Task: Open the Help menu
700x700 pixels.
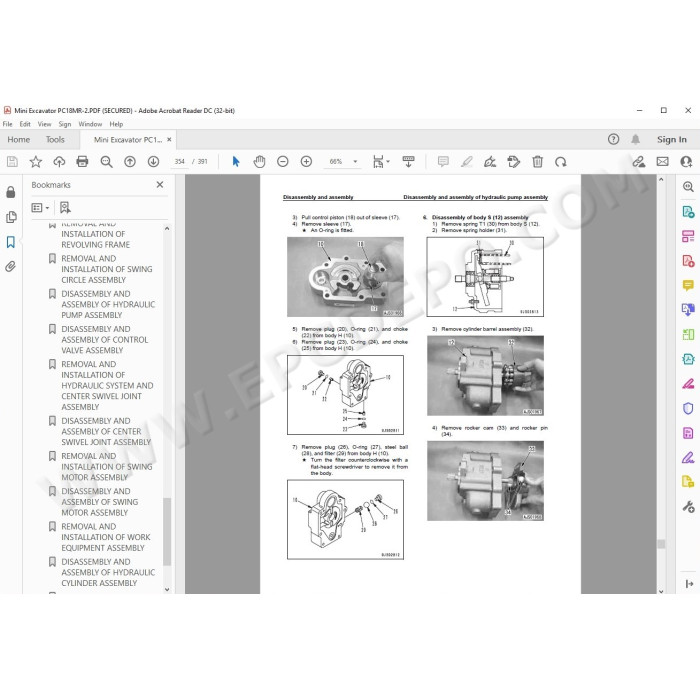Action: click(116, 124)
